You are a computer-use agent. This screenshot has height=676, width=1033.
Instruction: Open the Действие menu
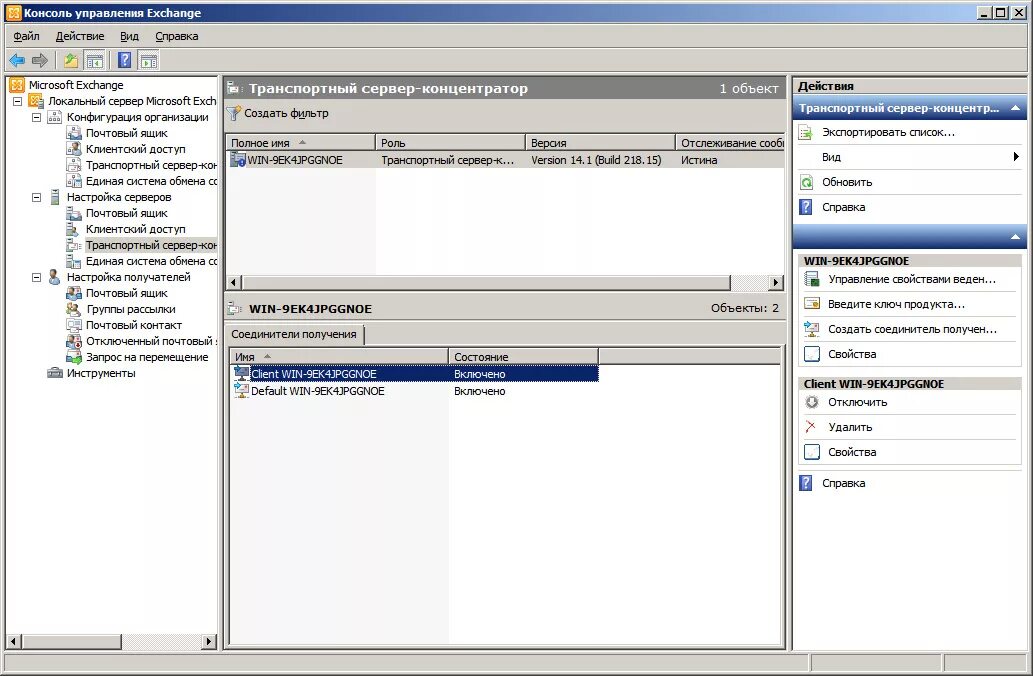click(x=80, y=36)
